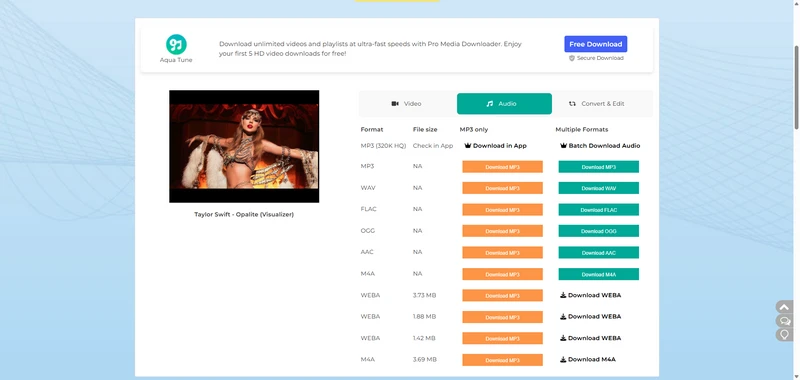Click Download WEBA link for 3.73 MB
Viewport: 800px width, 380px height.
pyautogui.click(x=590, y=295)
